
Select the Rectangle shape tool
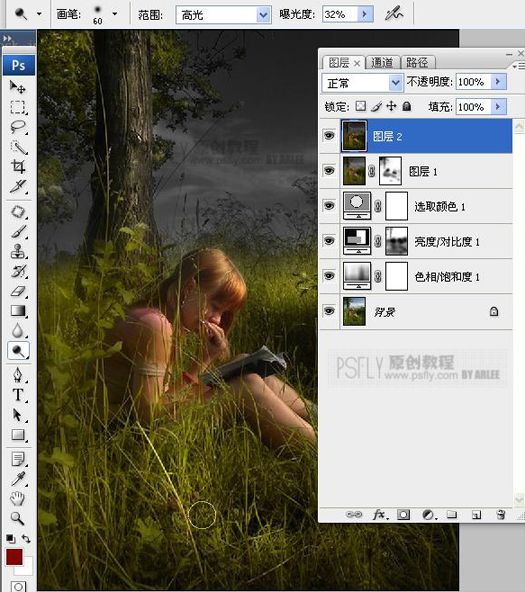point(18,435)
